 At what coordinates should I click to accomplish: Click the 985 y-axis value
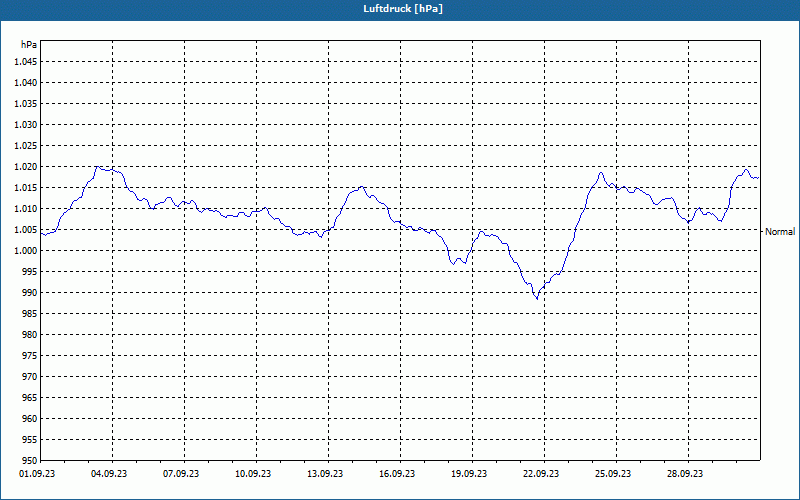point(30,314)
